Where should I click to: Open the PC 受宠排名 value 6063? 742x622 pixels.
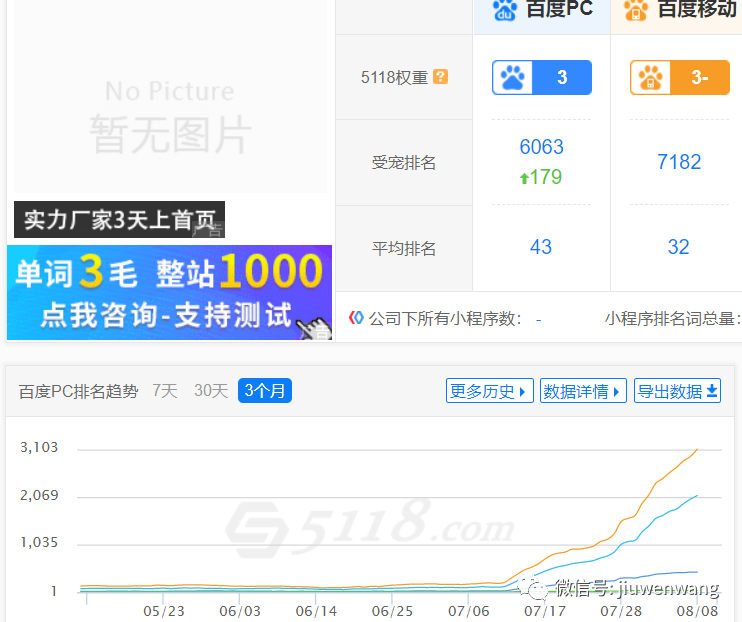click(x=541, y=147)
